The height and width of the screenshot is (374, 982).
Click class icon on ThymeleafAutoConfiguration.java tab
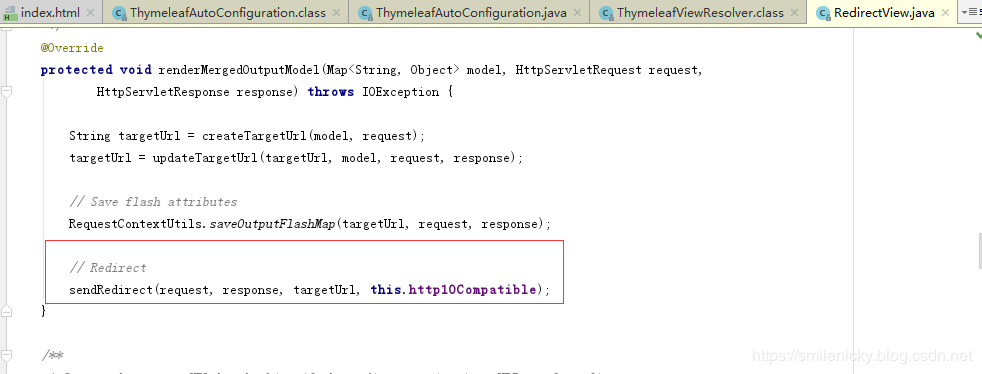pos(365,13)
